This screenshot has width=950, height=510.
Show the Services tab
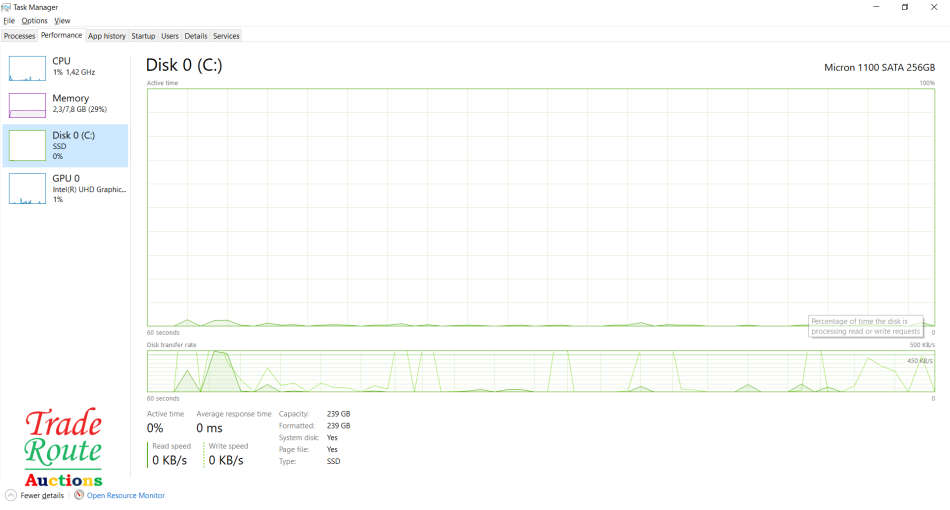[226, 36]
